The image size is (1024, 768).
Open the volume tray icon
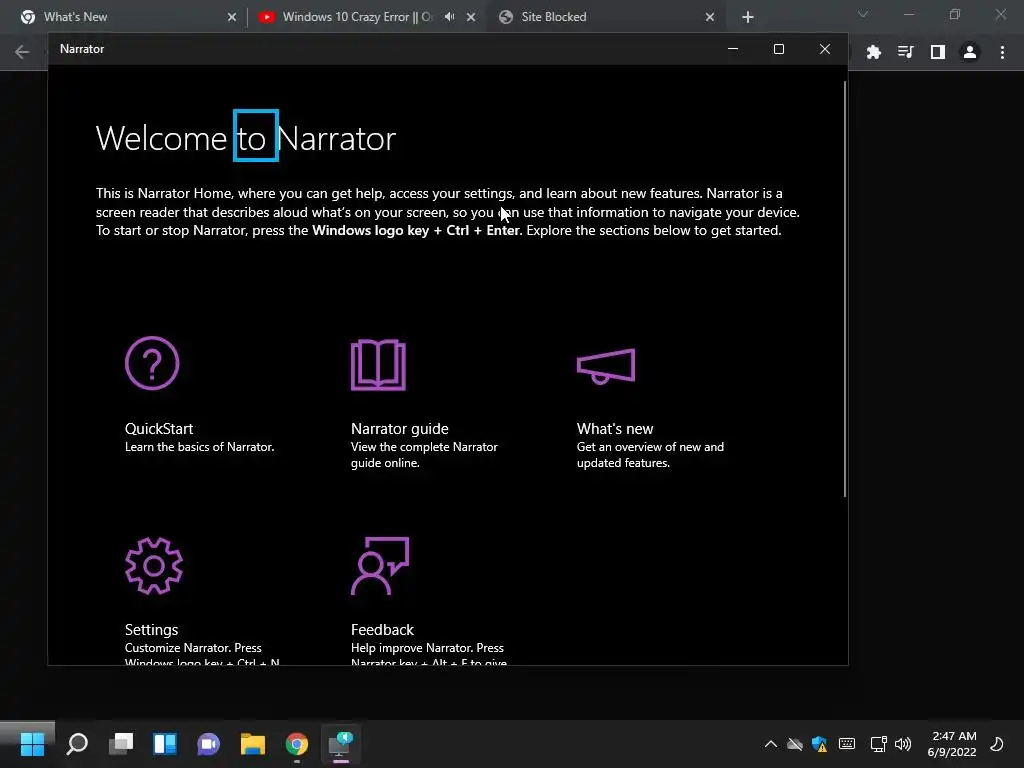(x=903, y=744)
